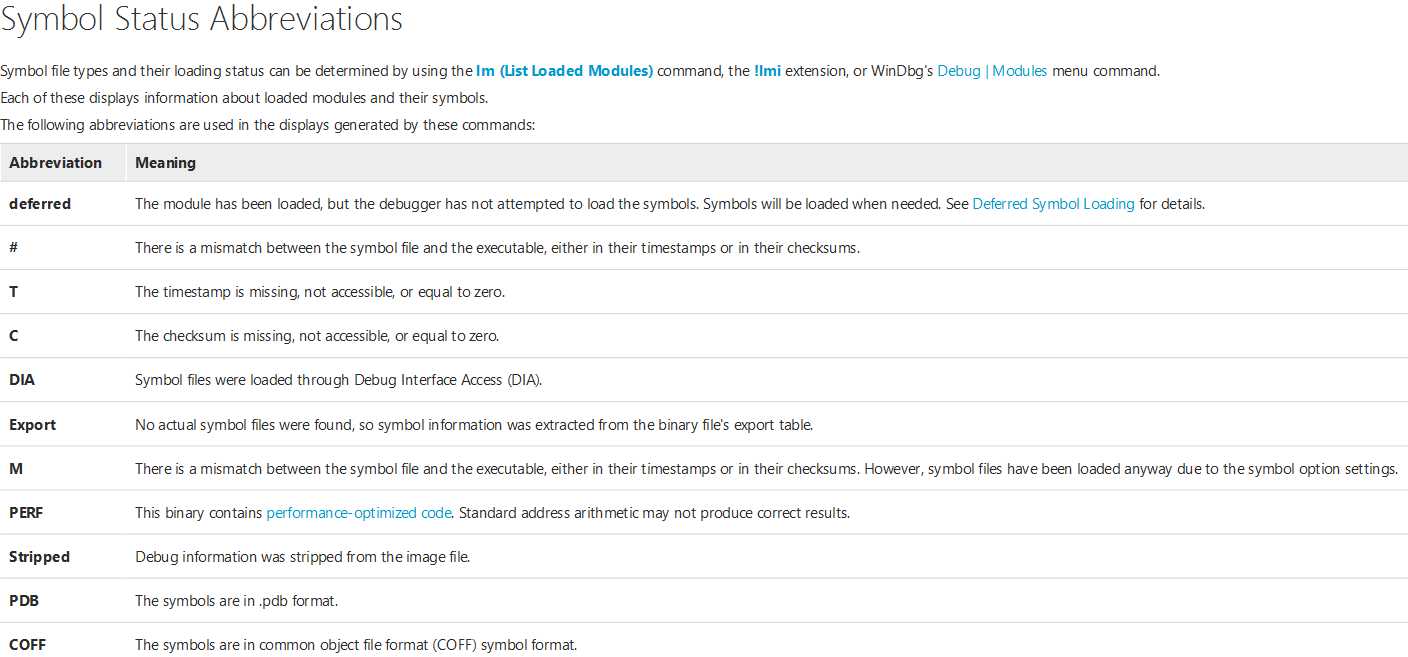Image resolution: width=1408 pixels, height=657 pixels.
Task: Click the Debug Interface Access description text
Action: coord(339,380)
